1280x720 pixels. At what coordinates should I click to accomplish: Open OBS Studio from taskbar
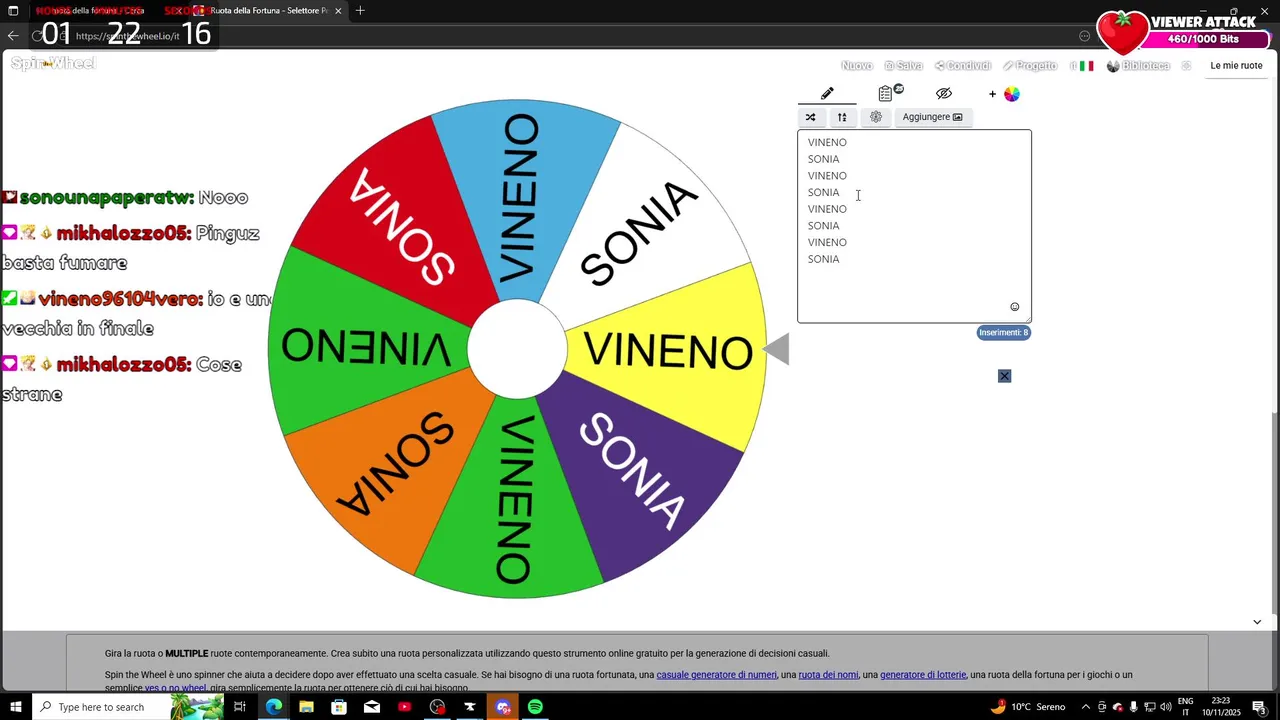click(437, 707)
